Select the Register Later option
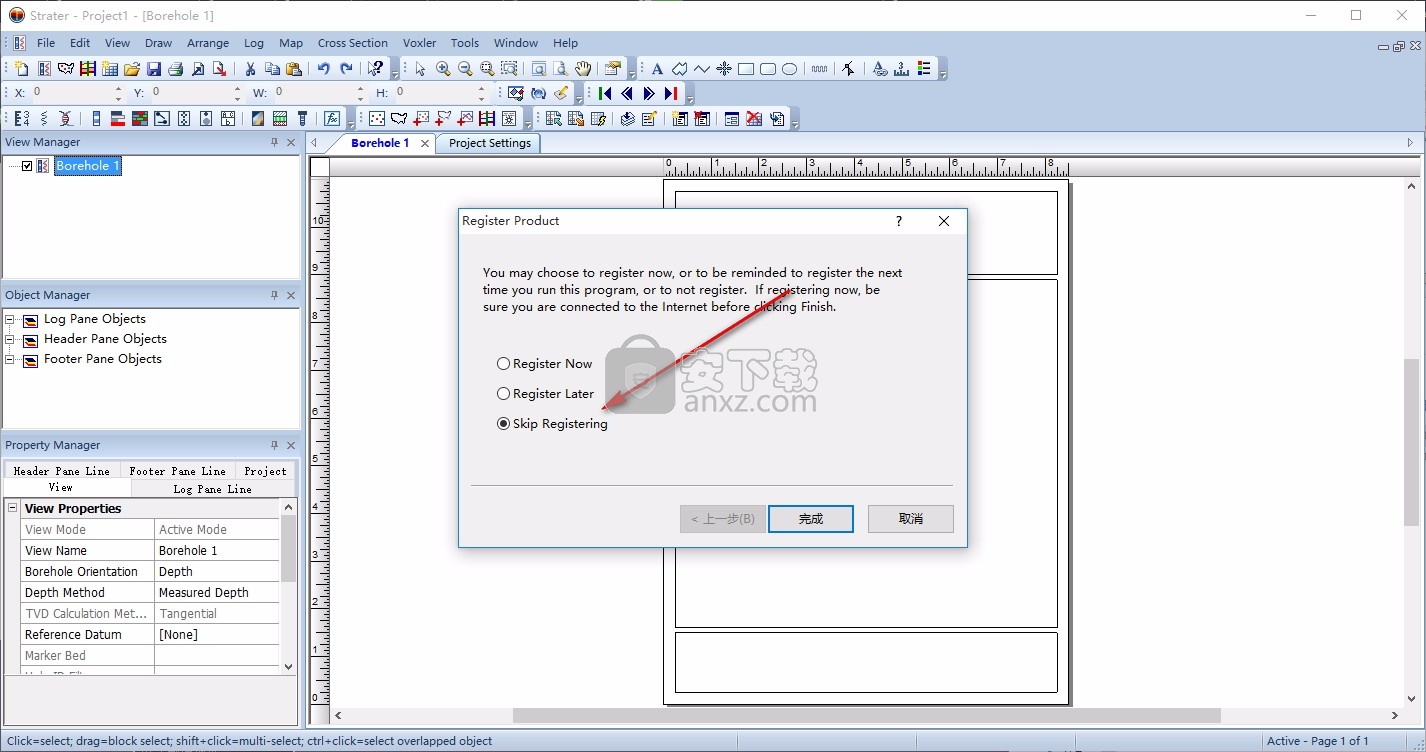1426x752 pixels. [546, 394]
